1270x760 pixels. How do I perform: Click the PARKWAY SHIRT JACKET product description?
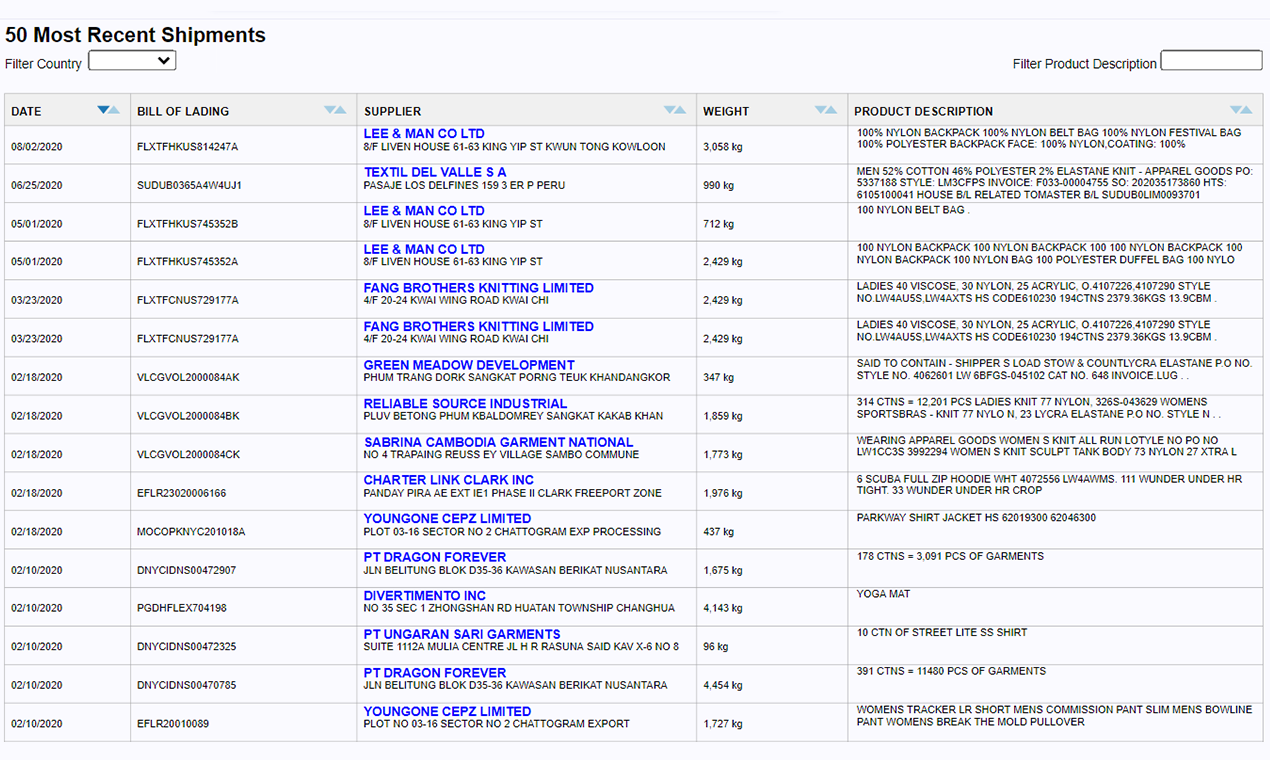(976, 518)
